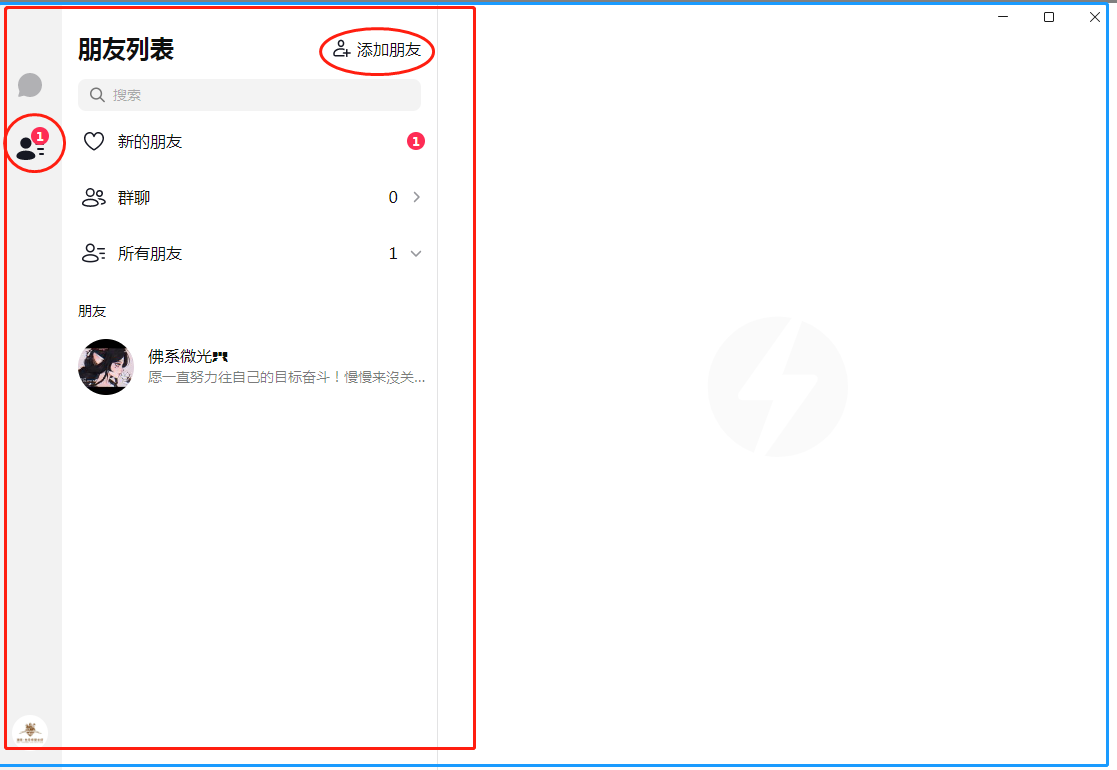Click the 佛系微光 avatar thumbnail
The image size is (1117, 770).
click(x=106, y=367)
